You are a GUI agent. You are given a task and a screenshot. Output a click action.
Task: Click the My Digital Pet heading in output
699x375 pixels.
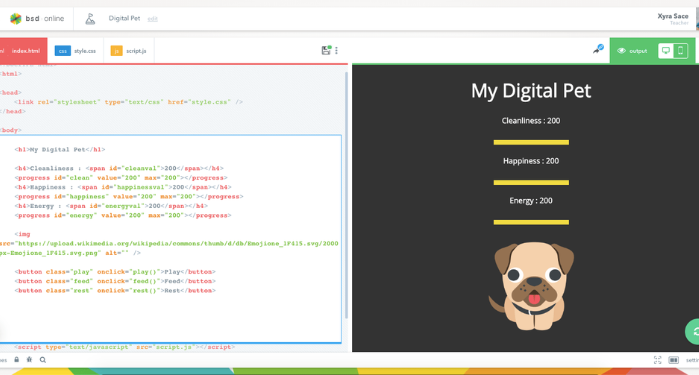(x=531, y=91)
